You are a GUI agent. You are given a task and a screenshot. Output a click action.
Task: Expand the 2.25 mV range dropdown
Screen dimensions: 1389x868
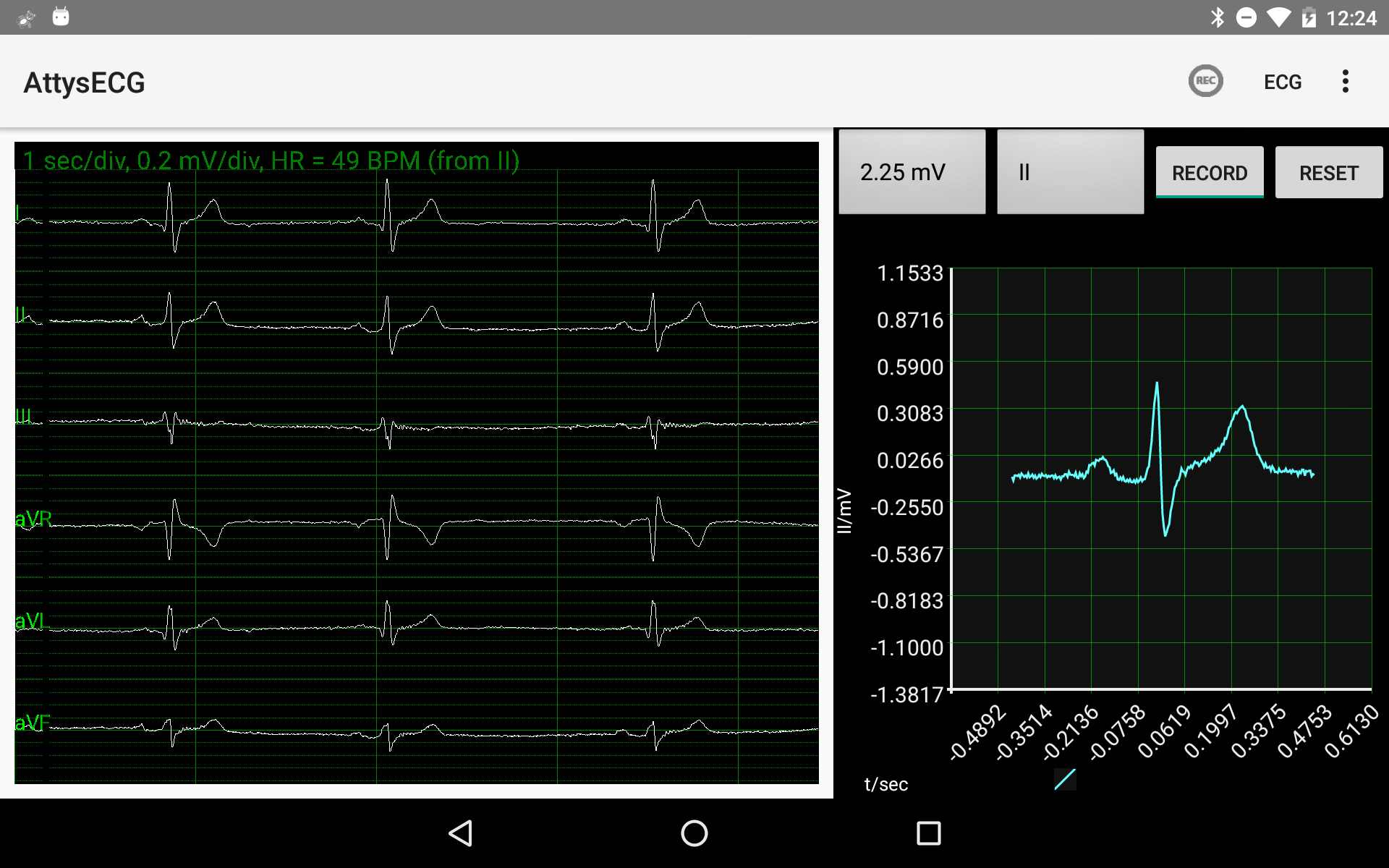[x=912, y=172]
